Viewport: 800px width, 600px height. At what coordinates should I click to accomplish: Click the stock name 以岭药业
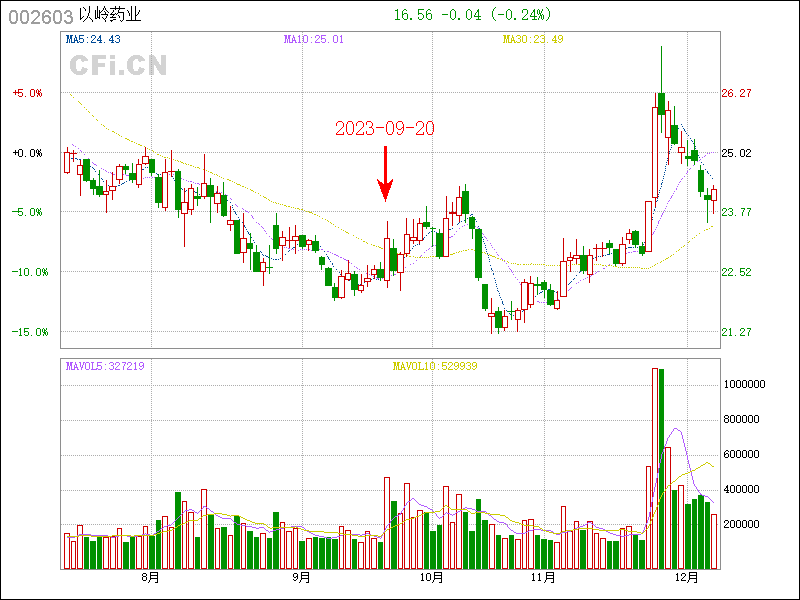pyautogui.click(x=110, y=15)
